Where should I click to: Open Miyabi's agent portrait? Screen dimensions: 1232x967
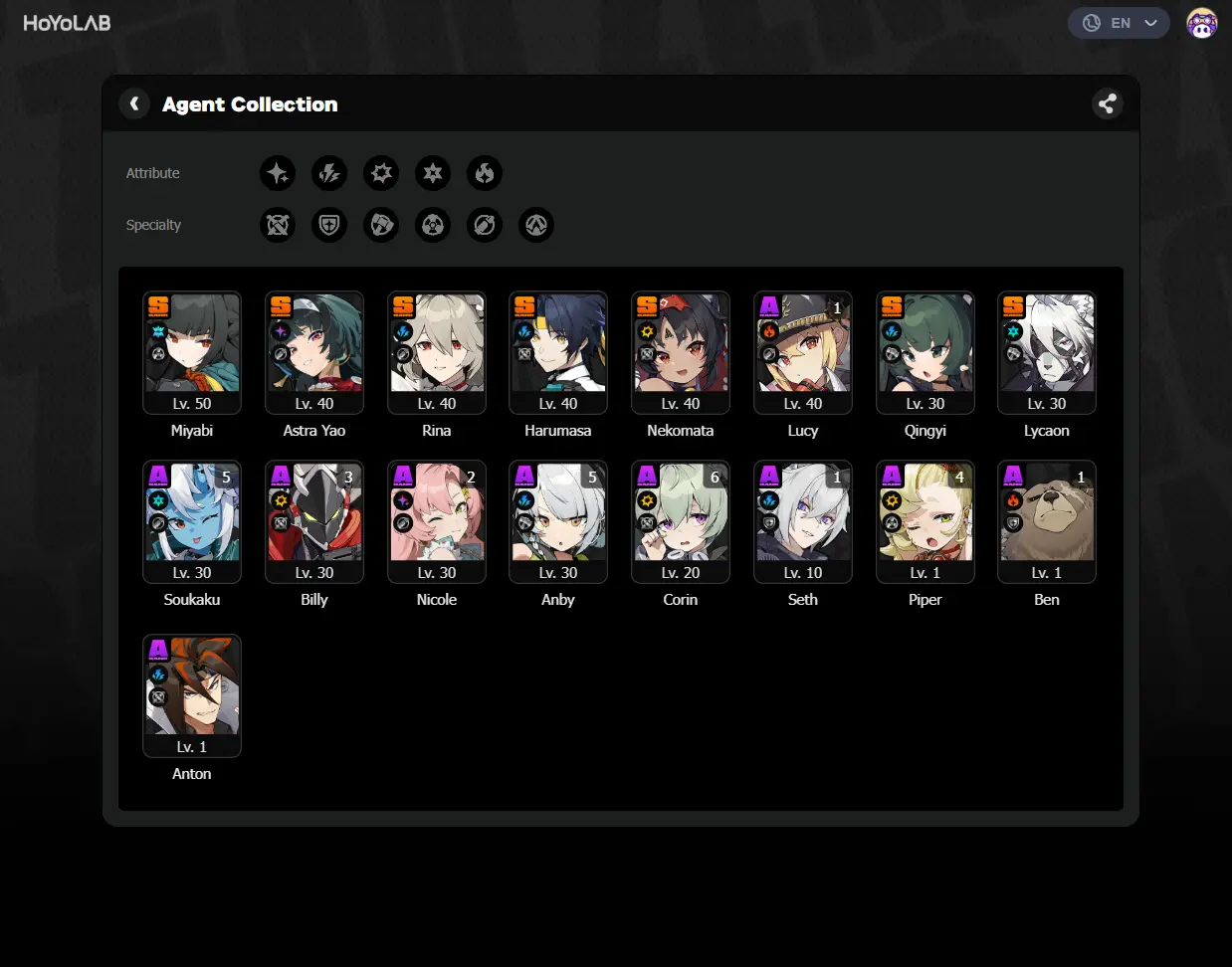coord(192,352)
